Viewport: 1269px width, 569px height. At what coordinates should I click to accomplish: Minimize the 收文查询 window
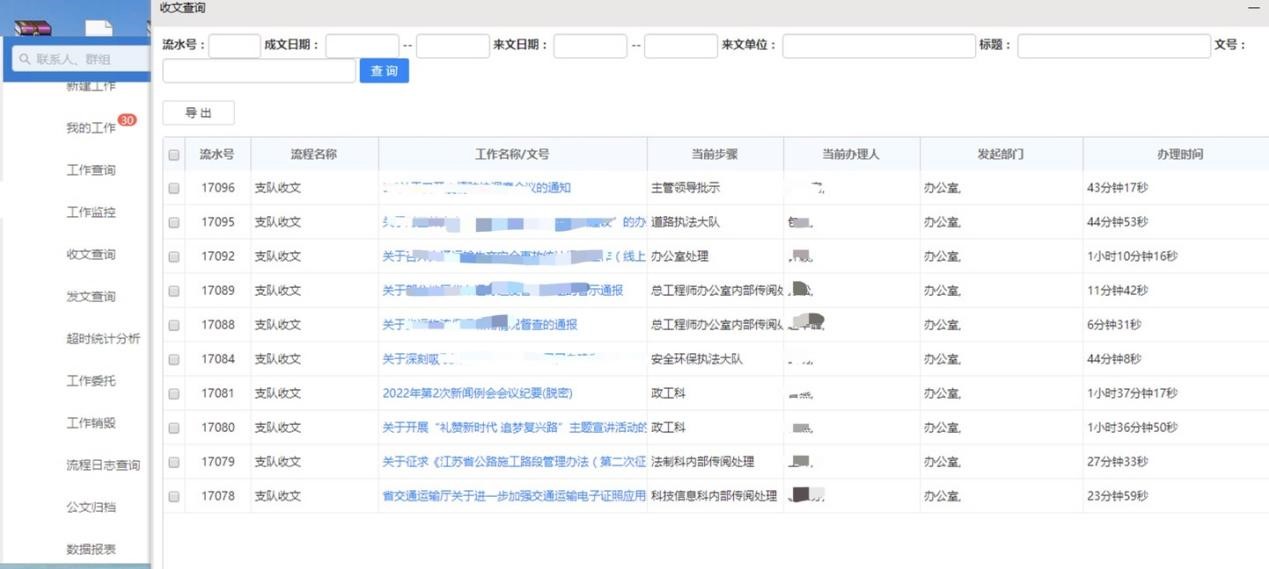point(1254,8)
